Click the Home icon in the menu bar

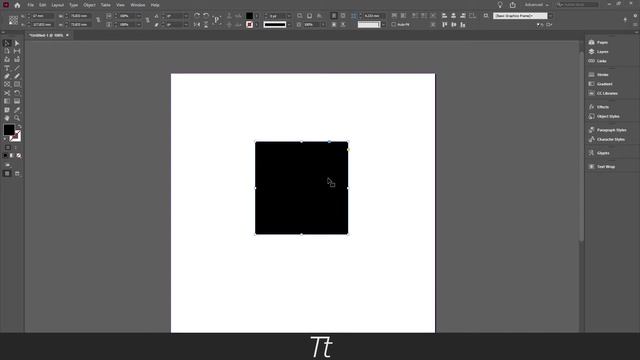(17, 5)
